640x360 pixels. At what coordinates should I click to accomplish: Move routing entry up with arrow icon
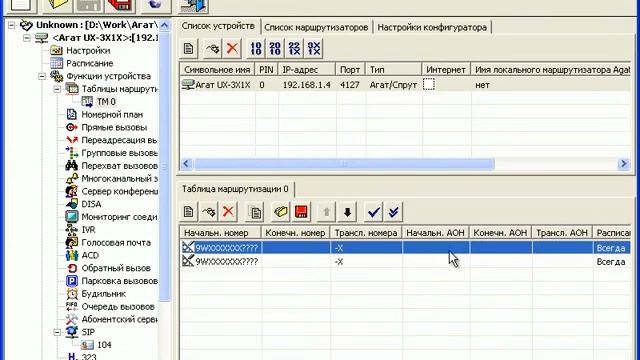pos(327,212)
